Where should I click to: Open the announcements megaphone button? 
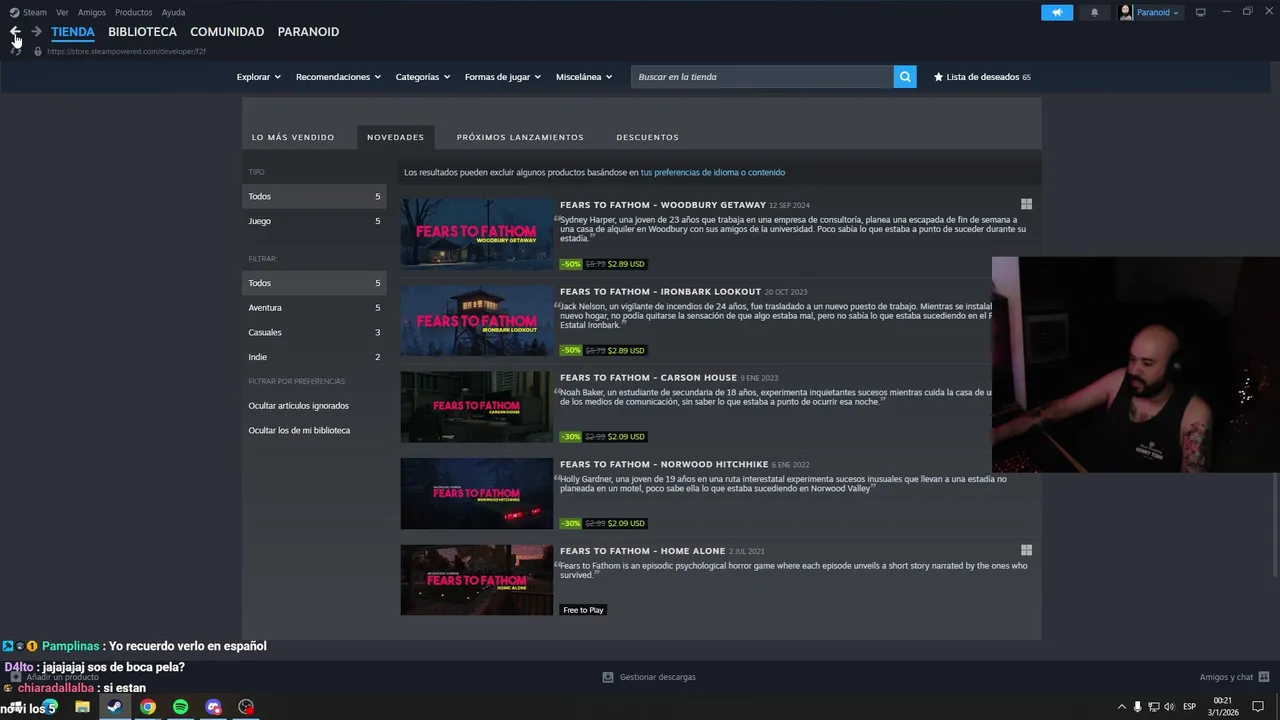pyautogui.click(x=1057, y=13)
